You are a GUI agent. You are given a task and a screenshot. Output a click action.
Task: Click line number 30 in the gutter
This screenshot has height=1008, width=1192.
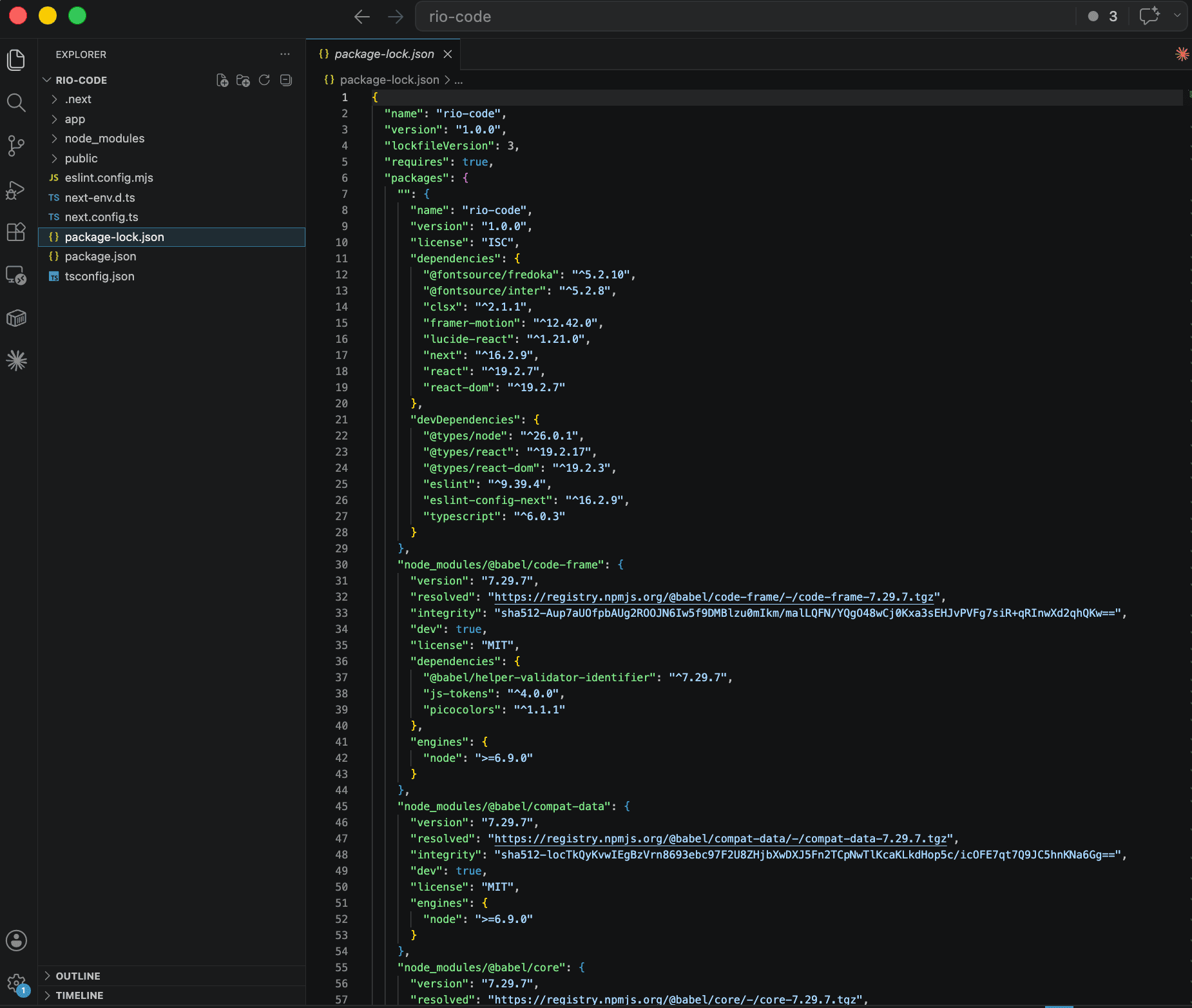[x=341, y=565]
